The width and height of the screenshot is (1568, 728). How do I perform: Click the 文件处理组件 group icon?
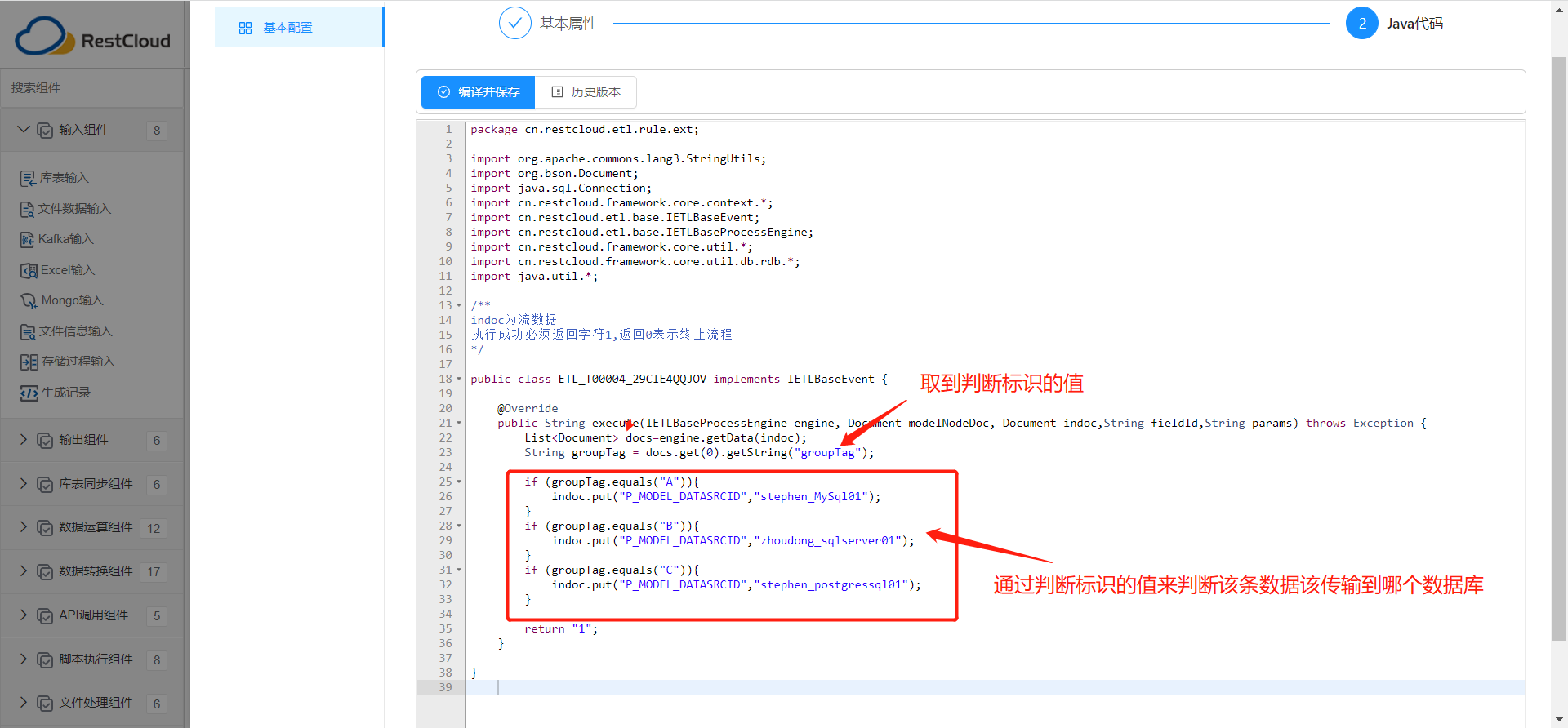click(45, 703)
